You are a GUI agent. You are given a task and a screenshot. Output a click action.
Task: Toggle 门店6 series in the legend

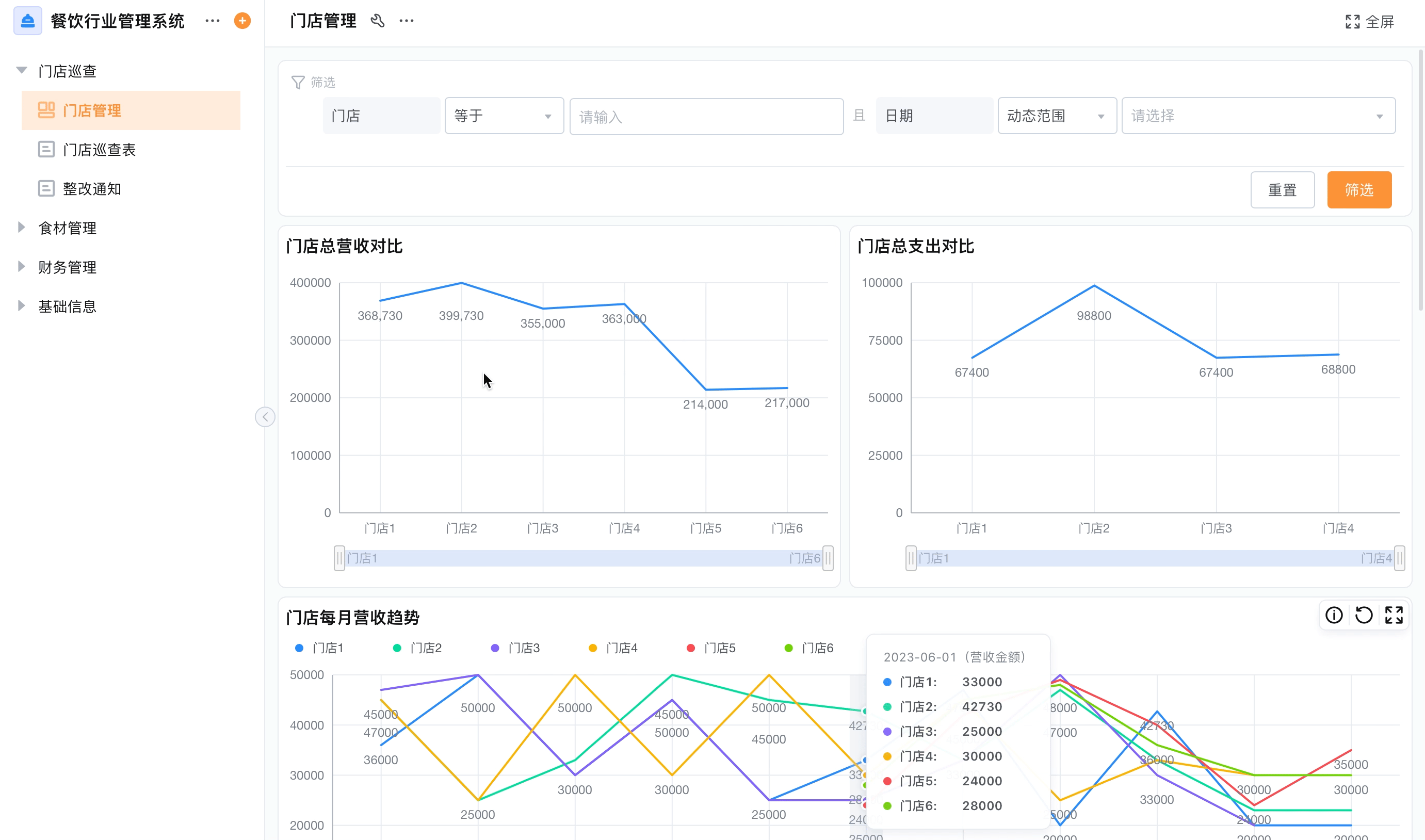808,648
